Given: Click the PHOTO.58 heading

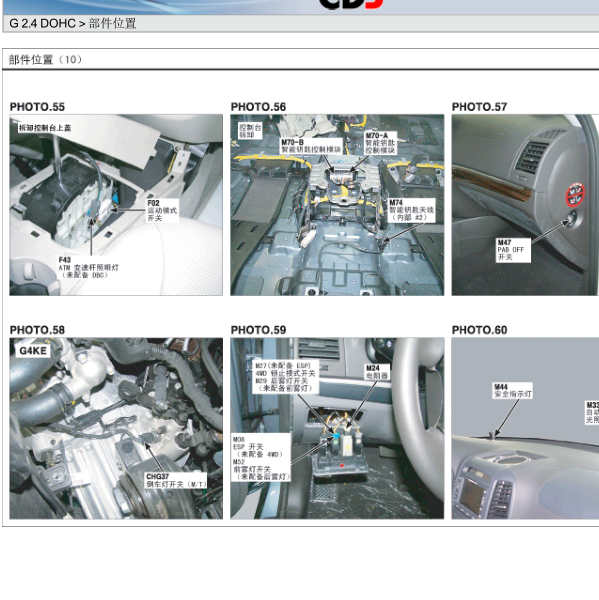Looking at the screenshot, I should point(37,330).
